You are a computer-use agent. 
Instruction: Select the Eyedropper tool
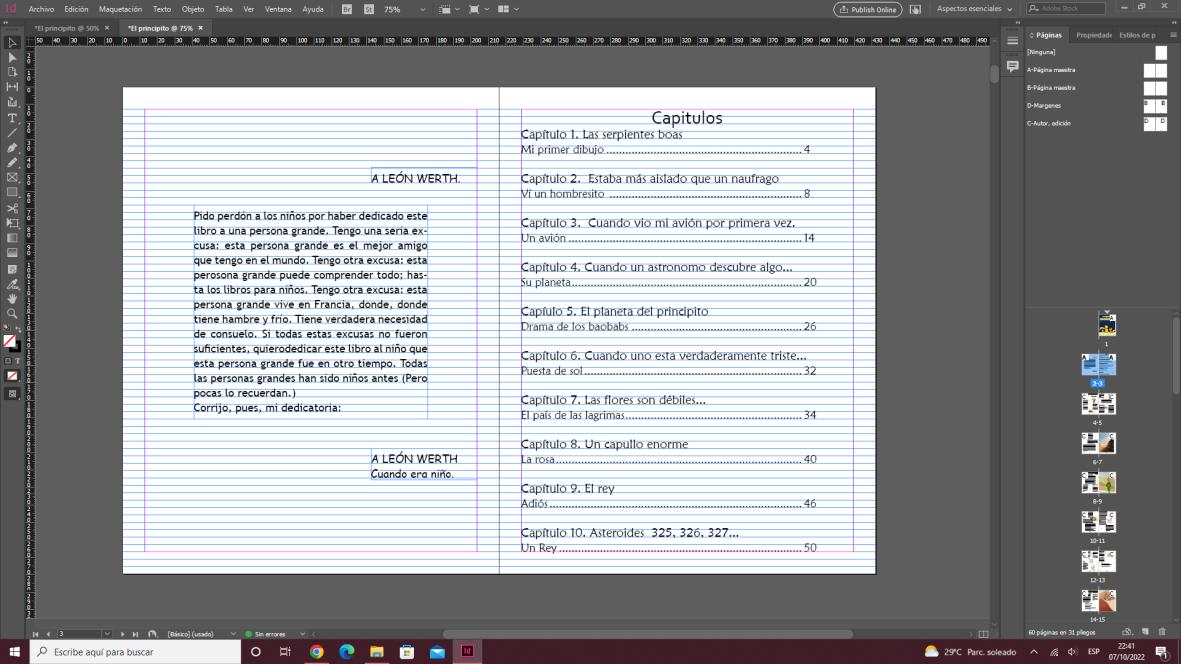[x=12, y=285]
